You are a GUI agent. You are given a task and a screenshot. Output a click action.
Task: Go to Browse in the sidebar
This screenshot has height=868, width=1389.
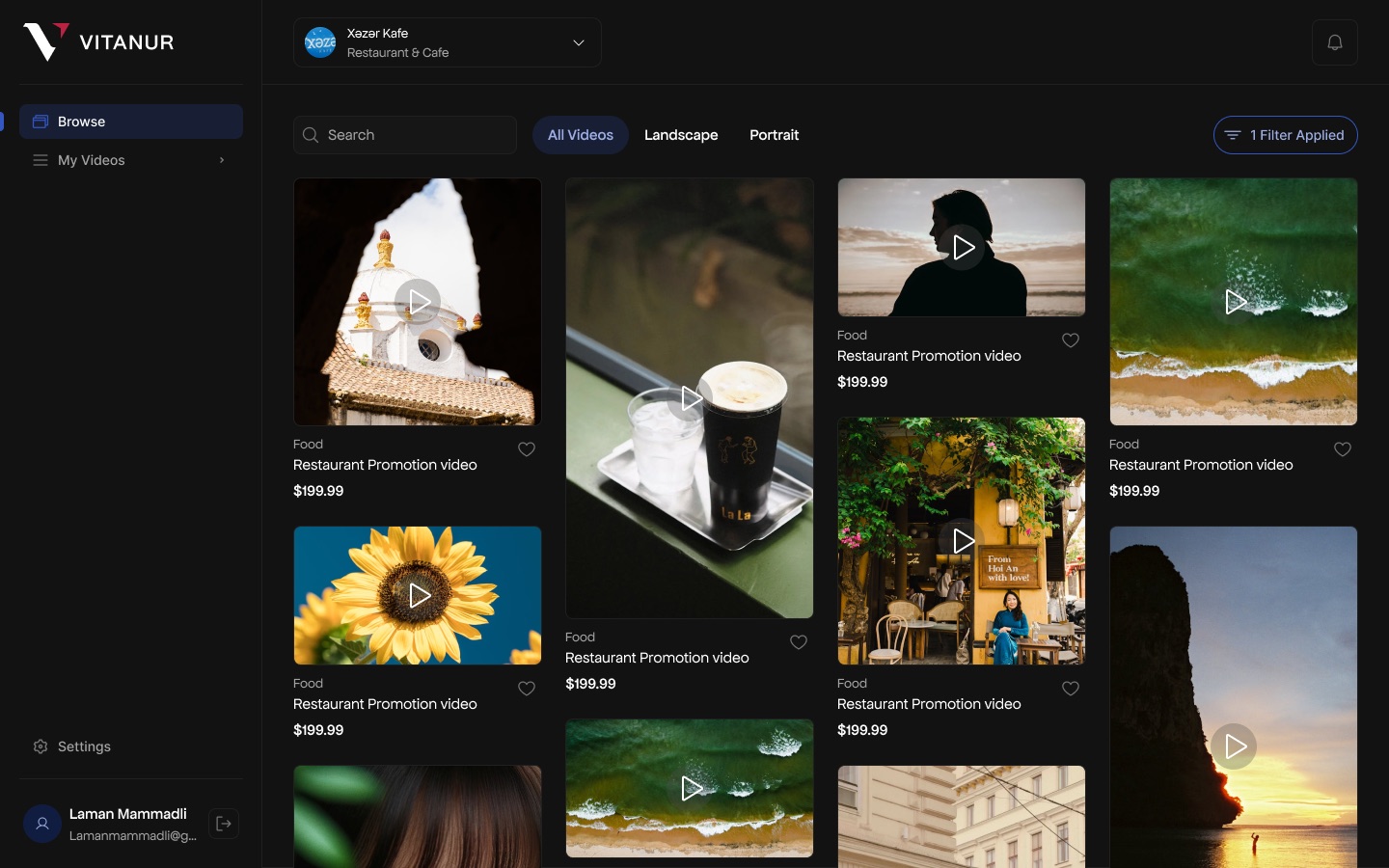coord(131,122)
